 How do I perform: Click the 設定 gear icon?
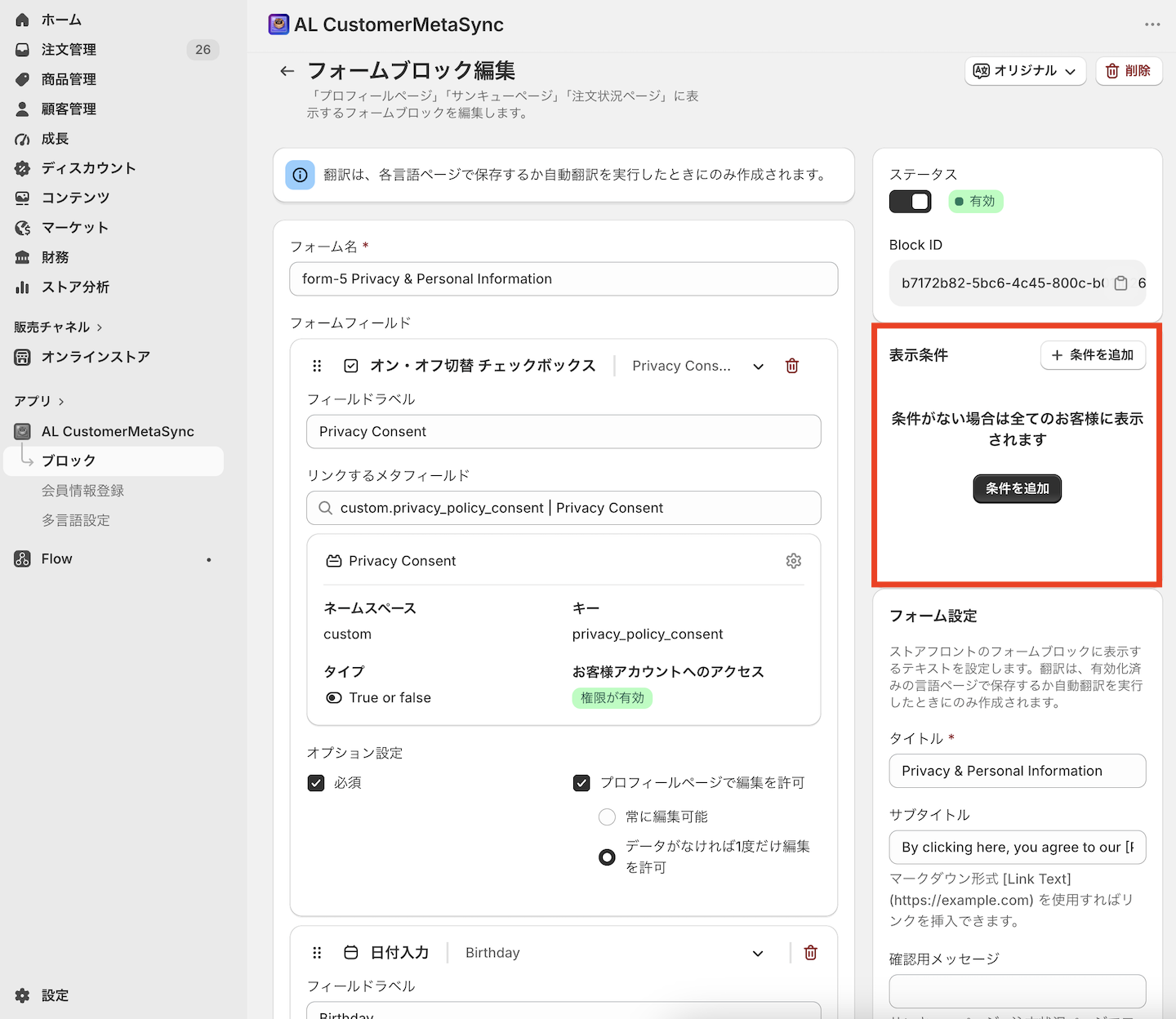pyautogui.click(x=22, y=995)
